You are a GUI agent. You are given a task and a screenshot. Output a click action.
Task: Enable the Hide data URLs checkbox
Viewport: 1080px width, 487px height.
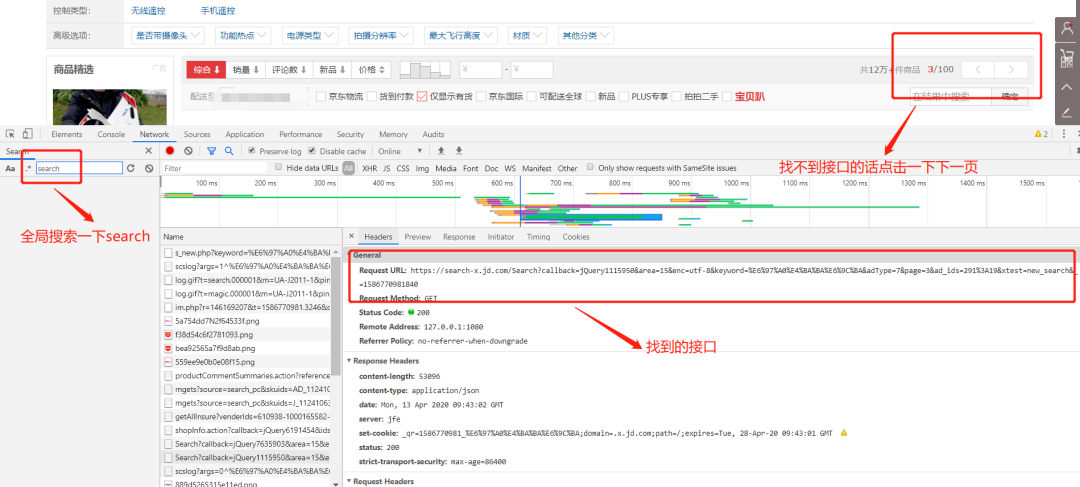279,168
